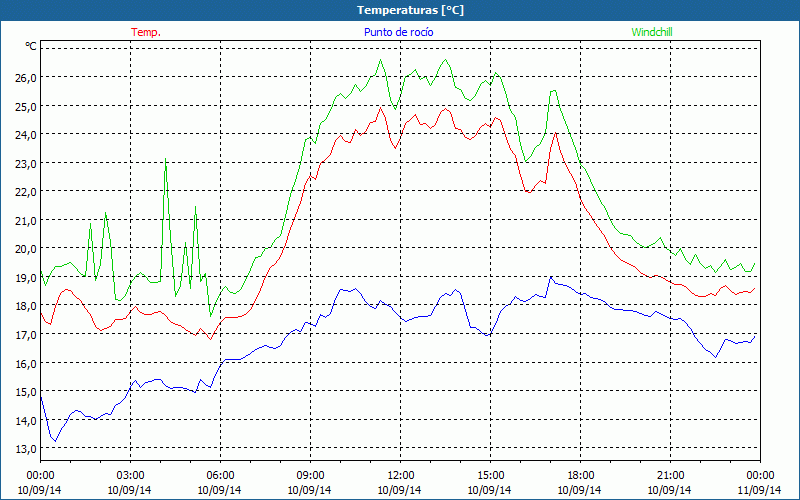The image size is (800, 500).
Task: Click the 19,0 y-axis value
Action: pos(27,278)
